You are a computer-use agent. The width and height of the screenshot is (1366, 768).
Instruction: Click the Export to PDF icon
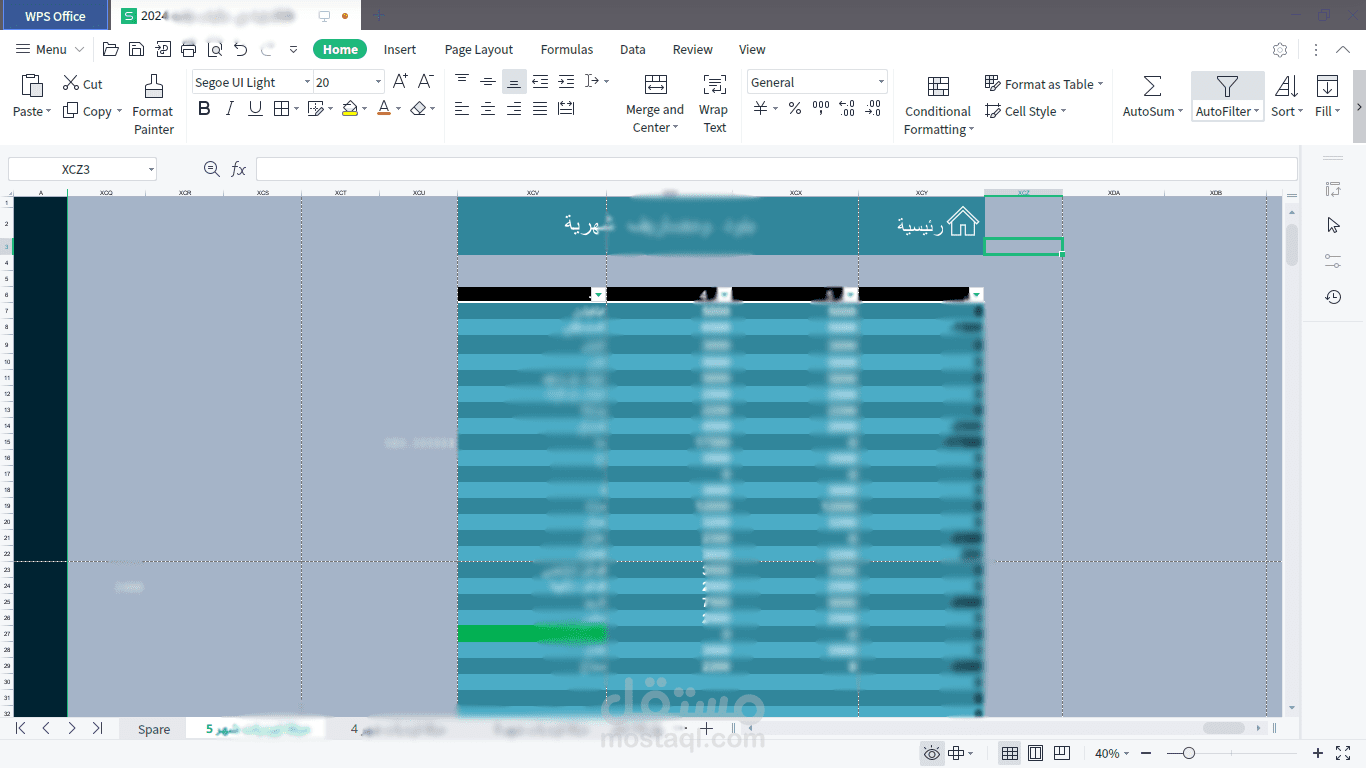tap(163, 49)
